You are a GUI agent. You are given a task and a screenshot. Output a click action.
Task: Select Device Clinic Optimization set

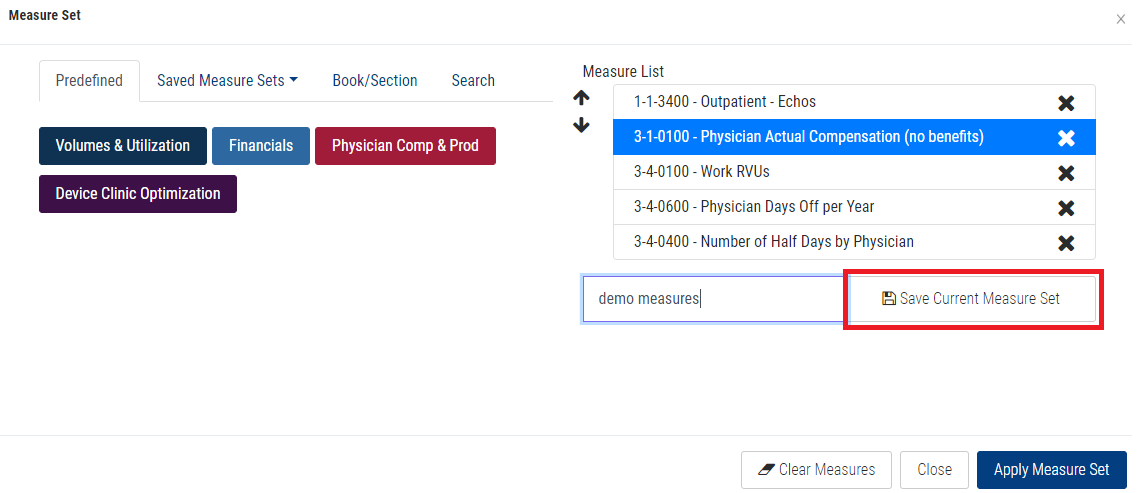tap(138, 194)
